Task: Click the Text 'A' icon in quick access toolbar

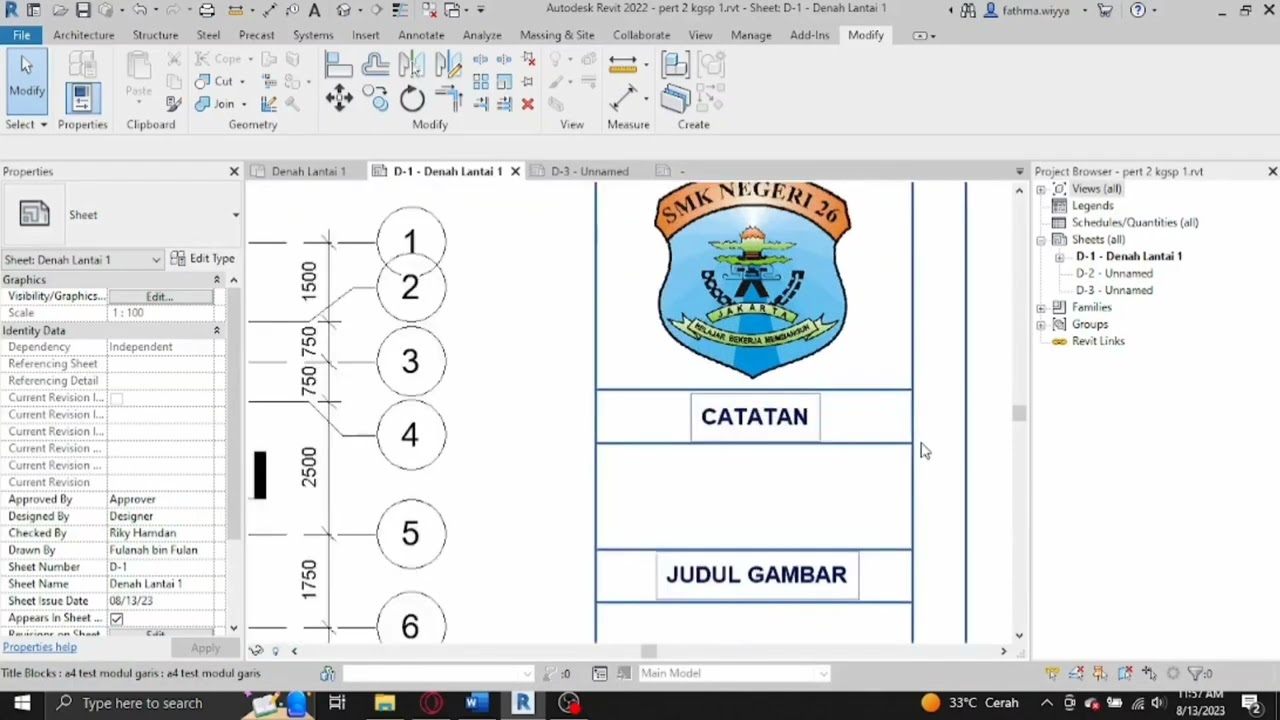Action: (x=314, y=10)
